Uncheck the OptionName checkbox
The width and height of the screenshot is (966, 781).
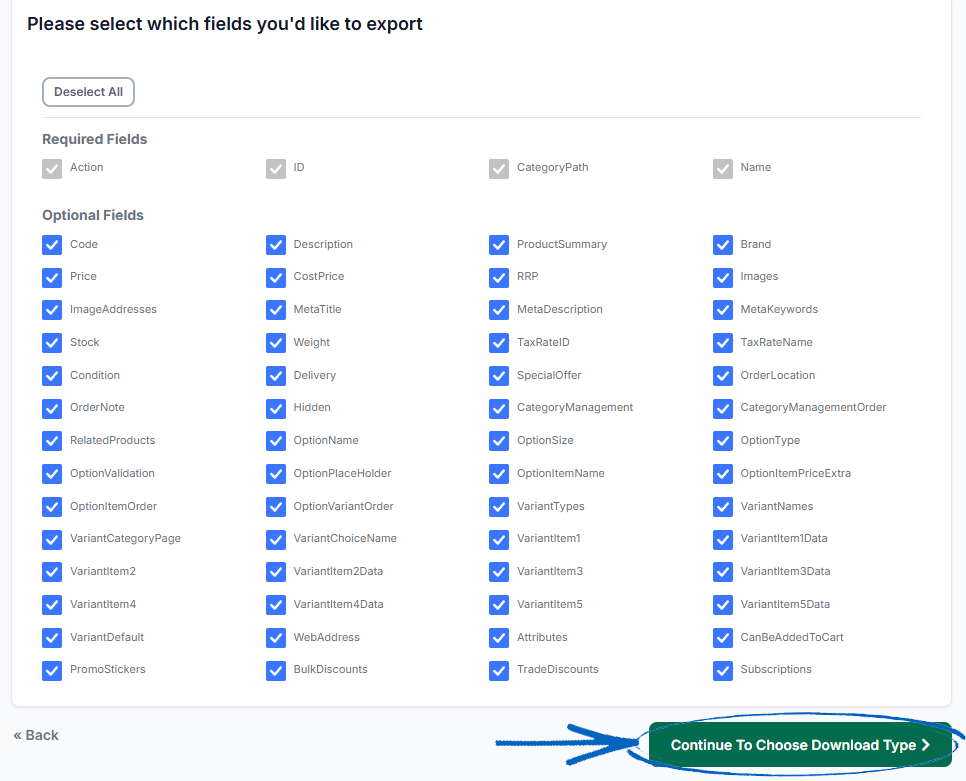[276, 441]
